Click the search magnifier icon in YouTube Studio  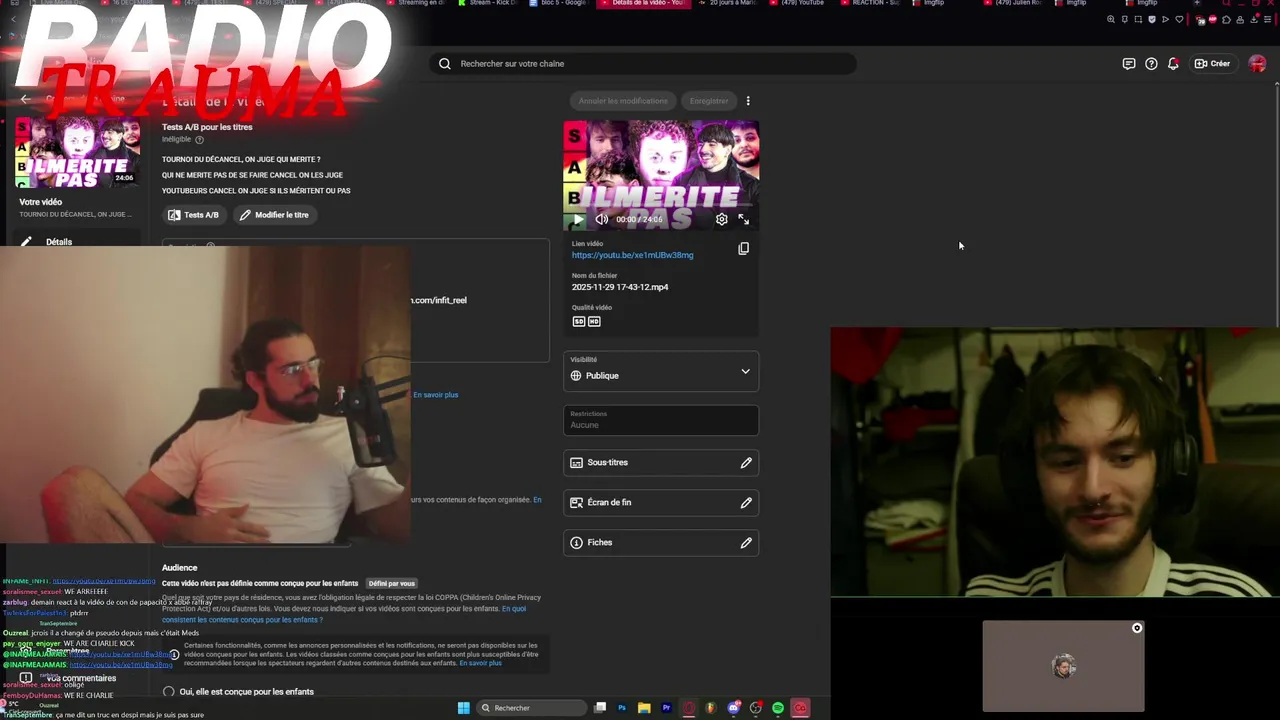tap(444, 64)
